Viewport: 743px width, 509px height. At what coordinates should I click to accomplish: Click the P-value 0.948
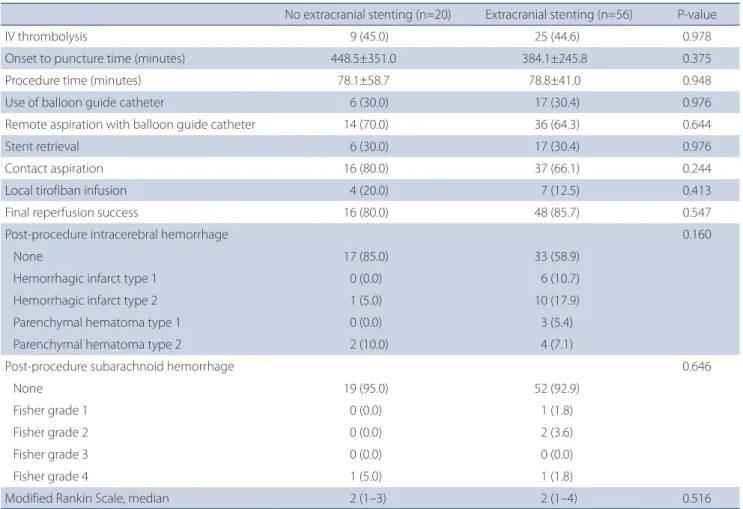click(697, 81)
